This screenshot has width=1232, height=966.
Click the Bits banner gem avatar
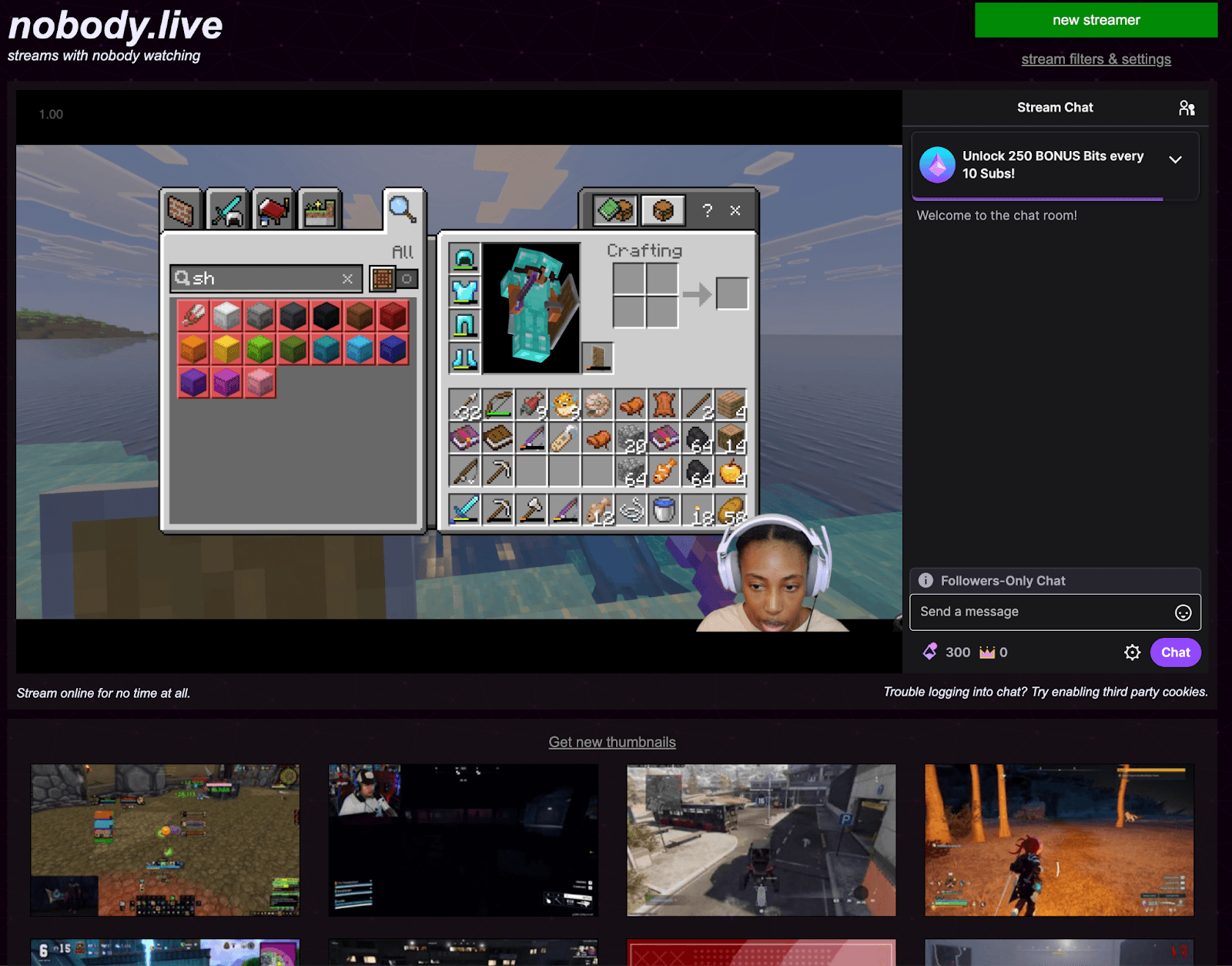pos(937,165)
